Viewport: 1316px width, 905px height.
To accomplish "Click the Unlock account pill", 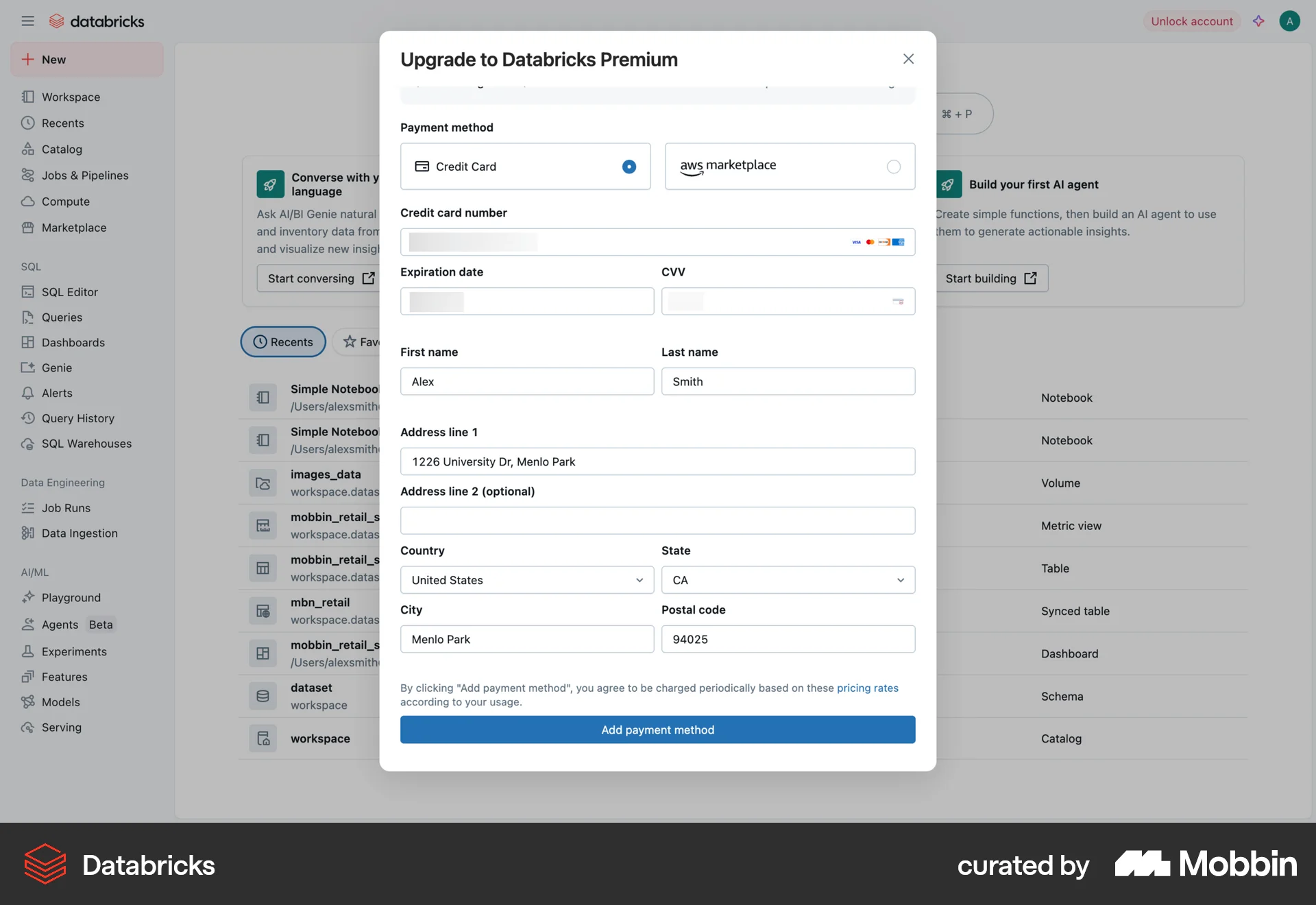I will point(1191,21).
